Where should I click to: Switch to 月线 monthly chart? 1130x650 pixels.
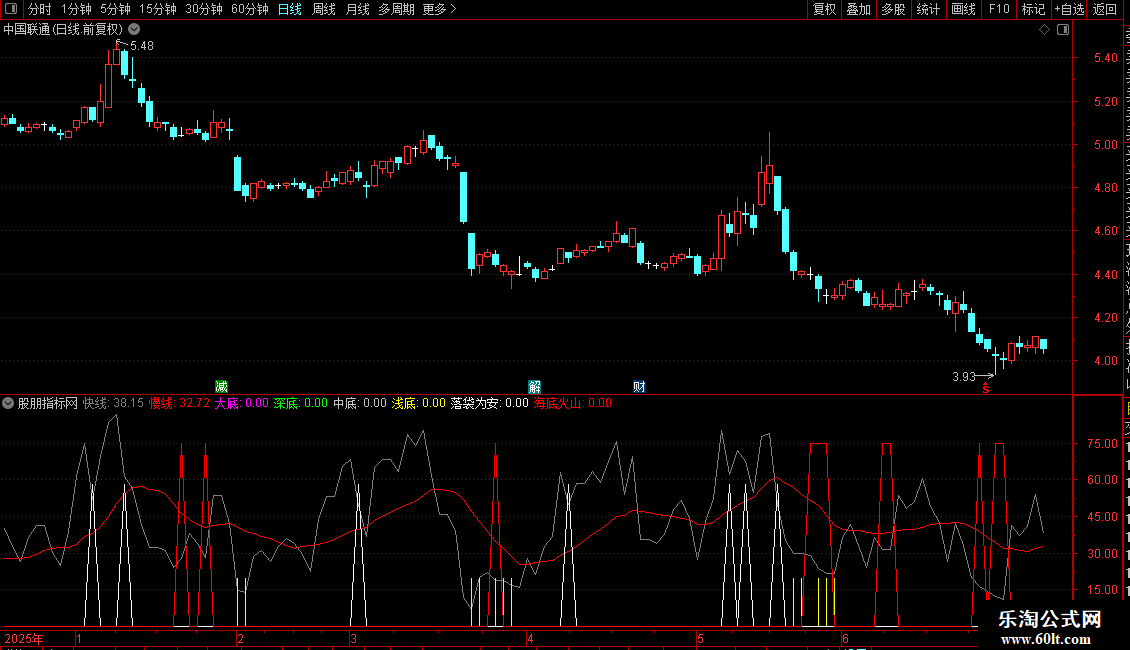pos(357,9)
